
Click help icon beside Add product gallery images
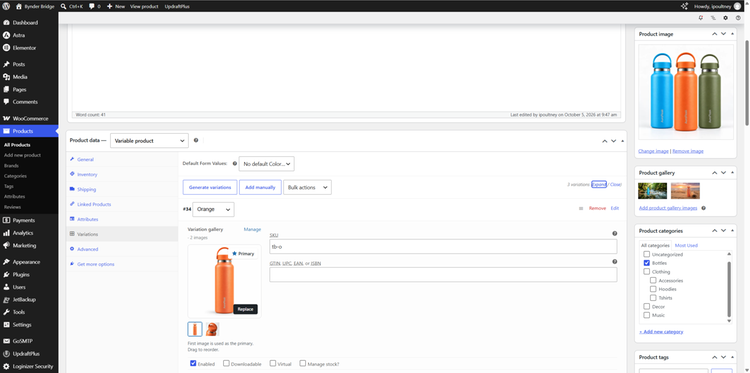(703, 208)
